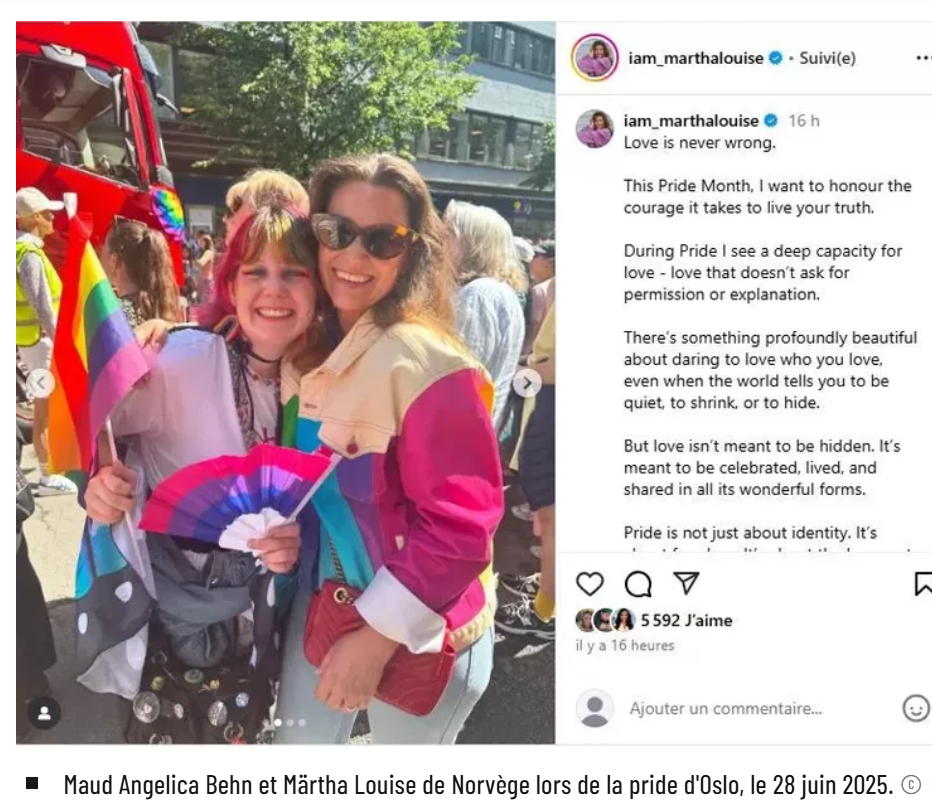View the 5 592 J'aime likes list
This screenshot has height=807, width=932.
click(687, 620)
